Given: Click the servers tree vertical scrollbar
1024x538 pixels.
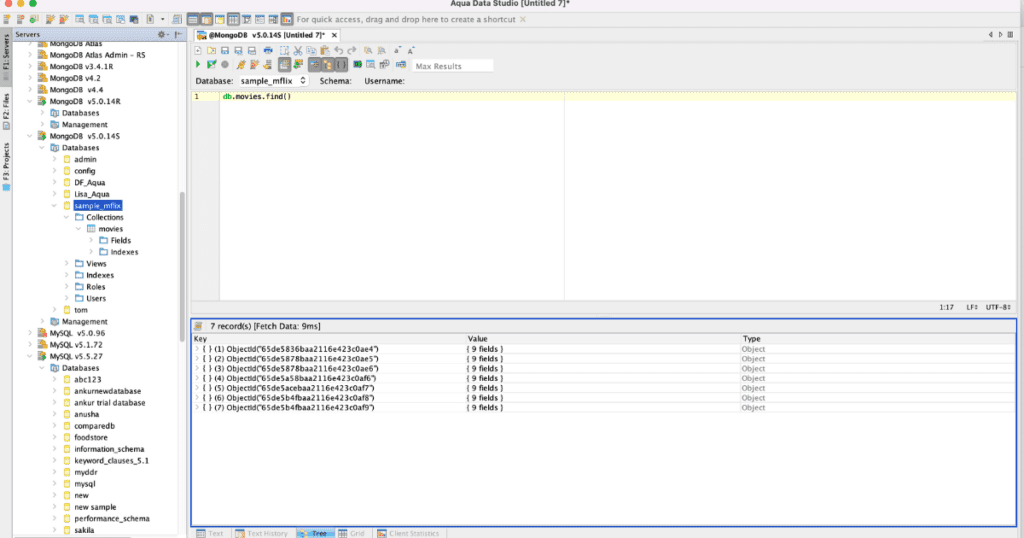Looking at the screenshot, I should (182, 266).
